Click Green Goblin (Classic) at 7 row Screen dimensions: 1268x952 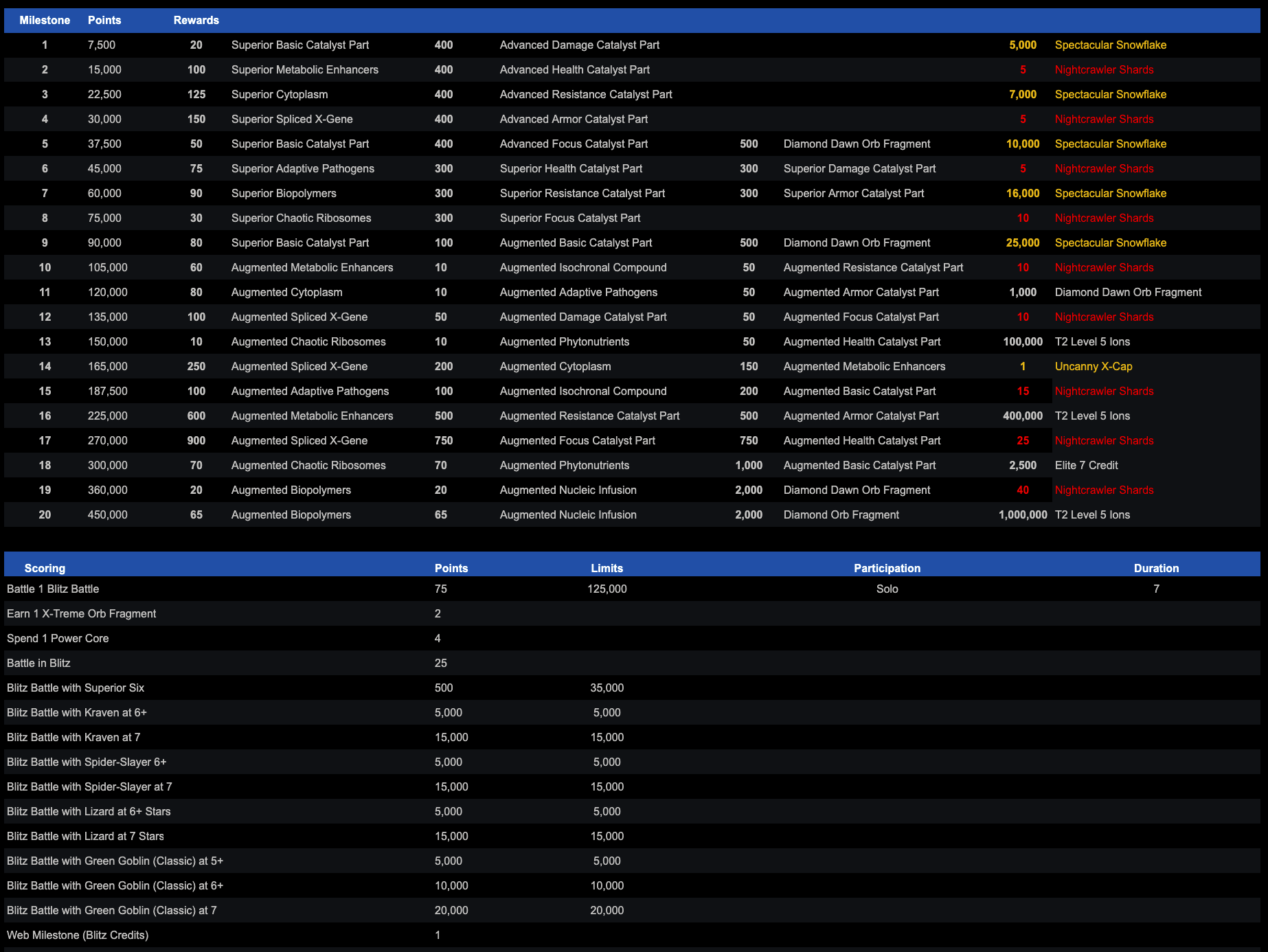coord(632,910)
